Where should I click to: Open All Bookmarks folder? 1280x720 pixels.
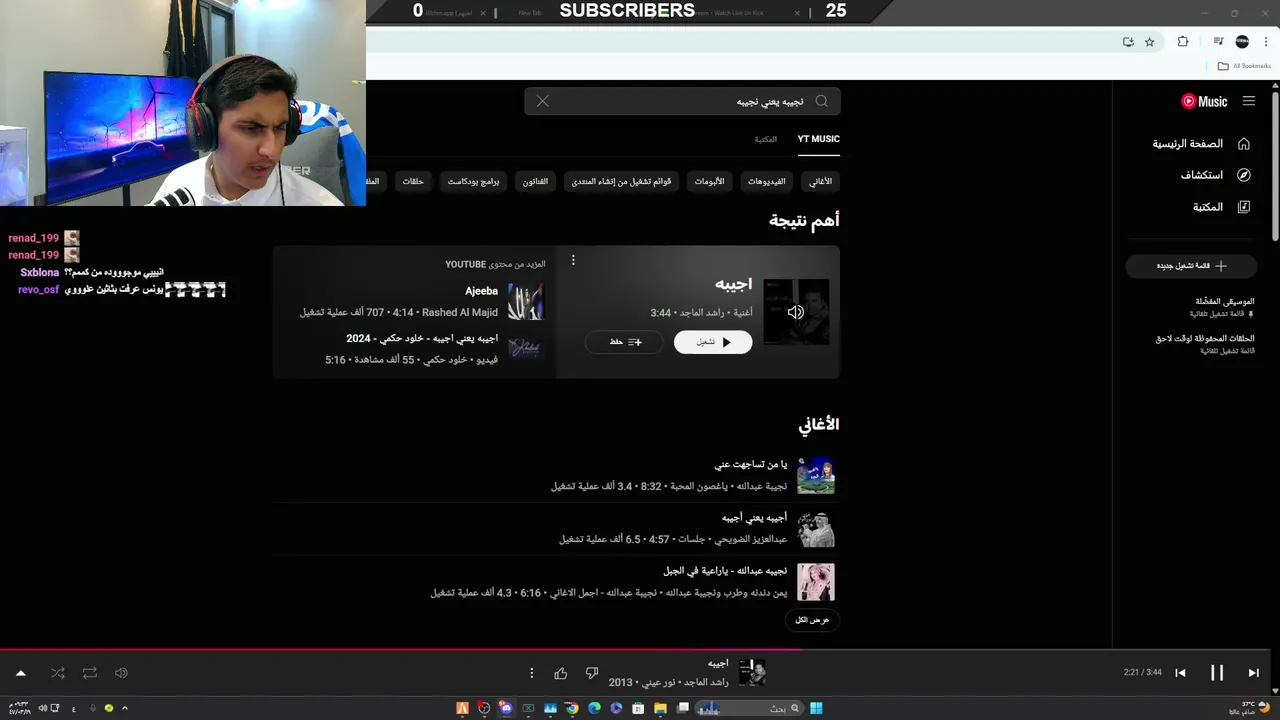pos(1244,66)
